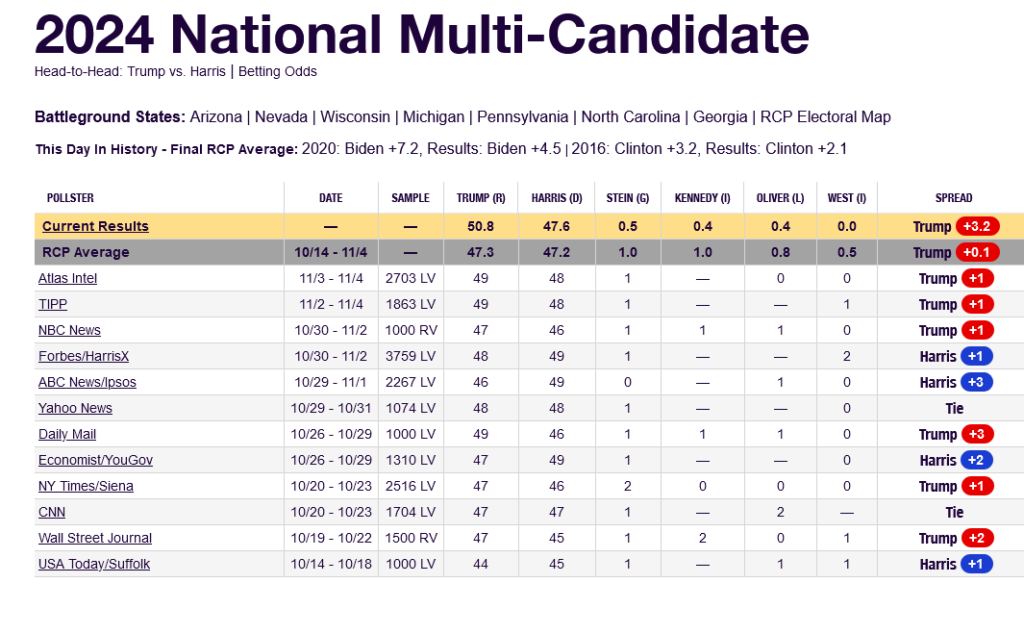Go to Head-to-Head: Trump vs. Harris
This screenshot has width=1024, height=634.
[x=130, y=72]
